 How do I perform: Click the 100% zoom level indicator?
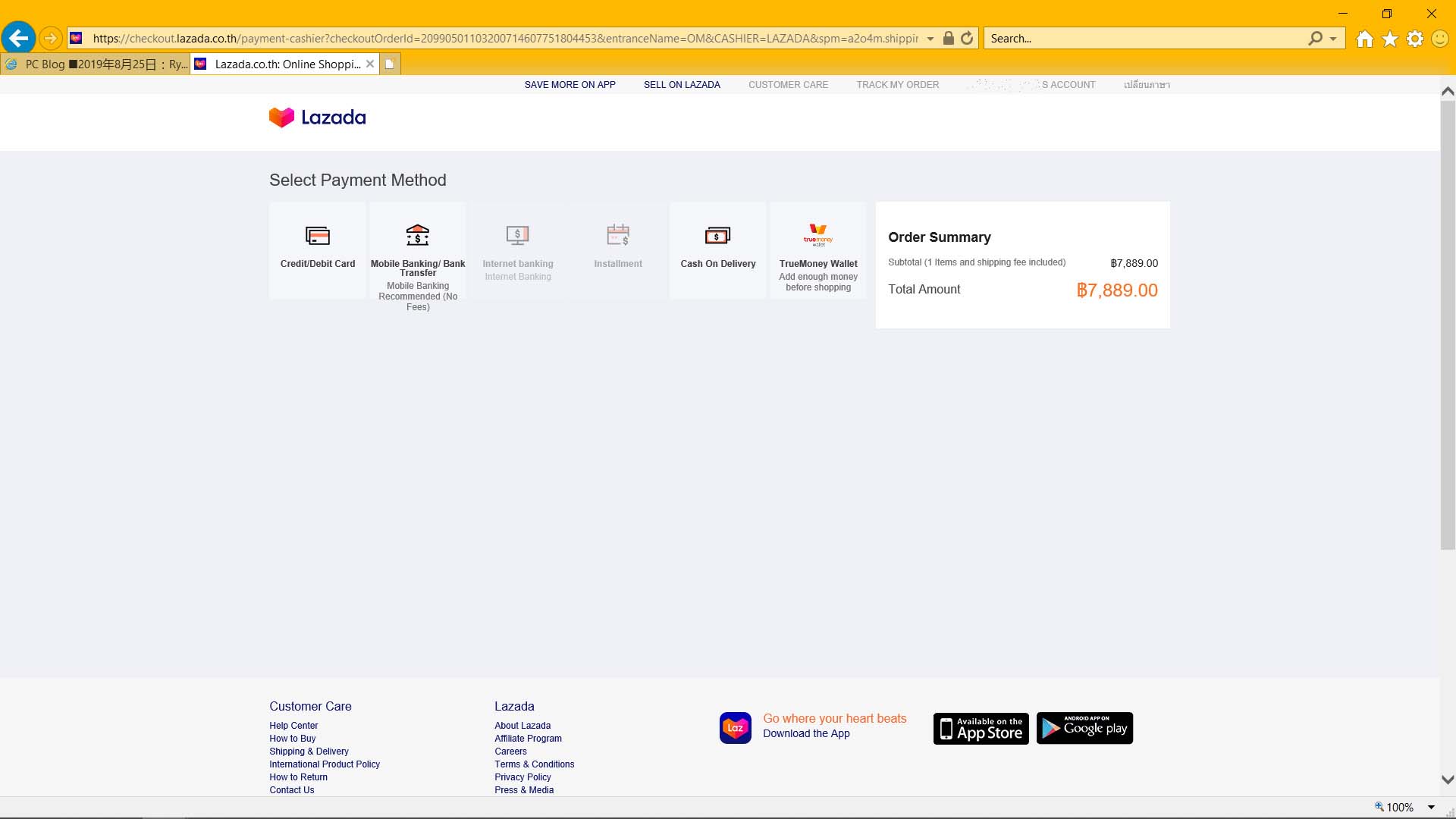1395,807
